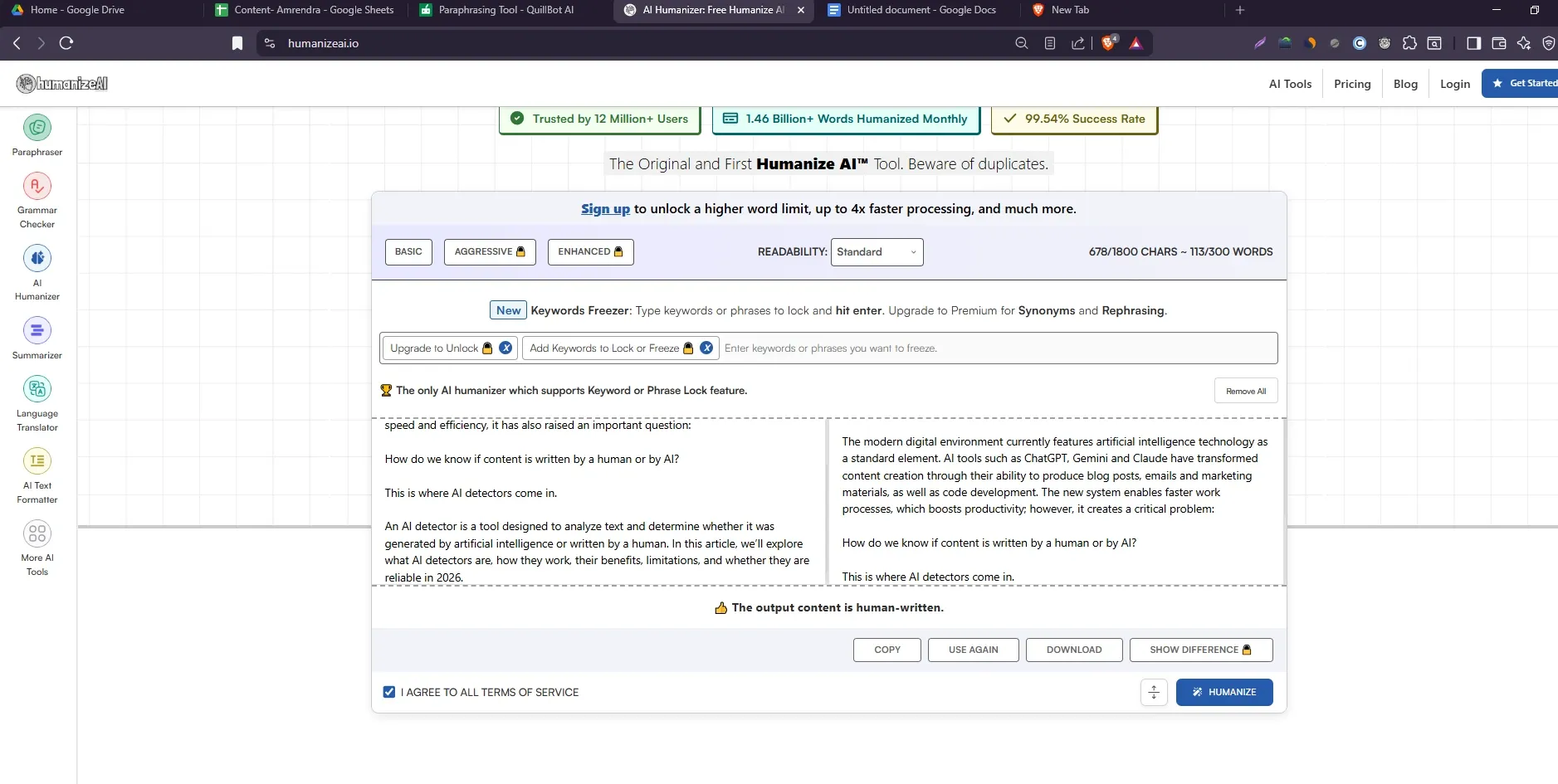The width and height of the screenshot is (1558, 784).
Task: Select the AI Humanizer sidebar icon
Action: tap(37, 259)
